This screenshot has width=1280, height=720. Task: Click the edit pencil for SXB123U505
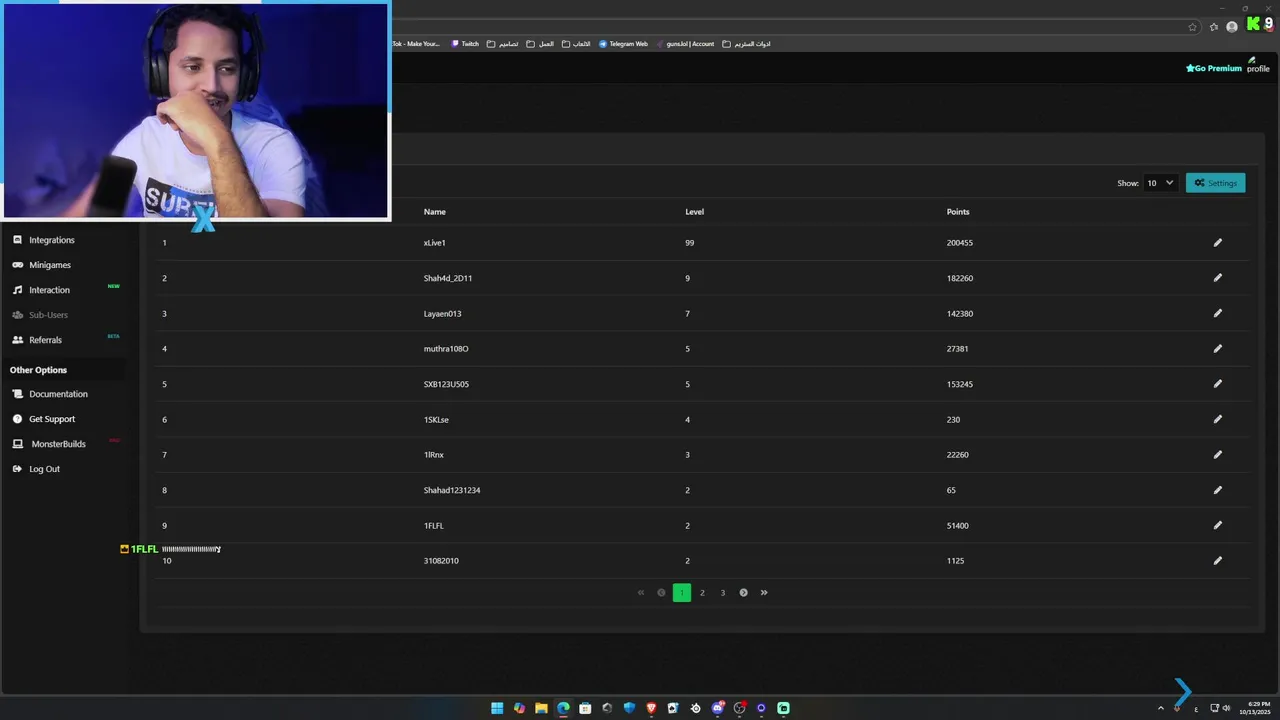point(1217,384)
